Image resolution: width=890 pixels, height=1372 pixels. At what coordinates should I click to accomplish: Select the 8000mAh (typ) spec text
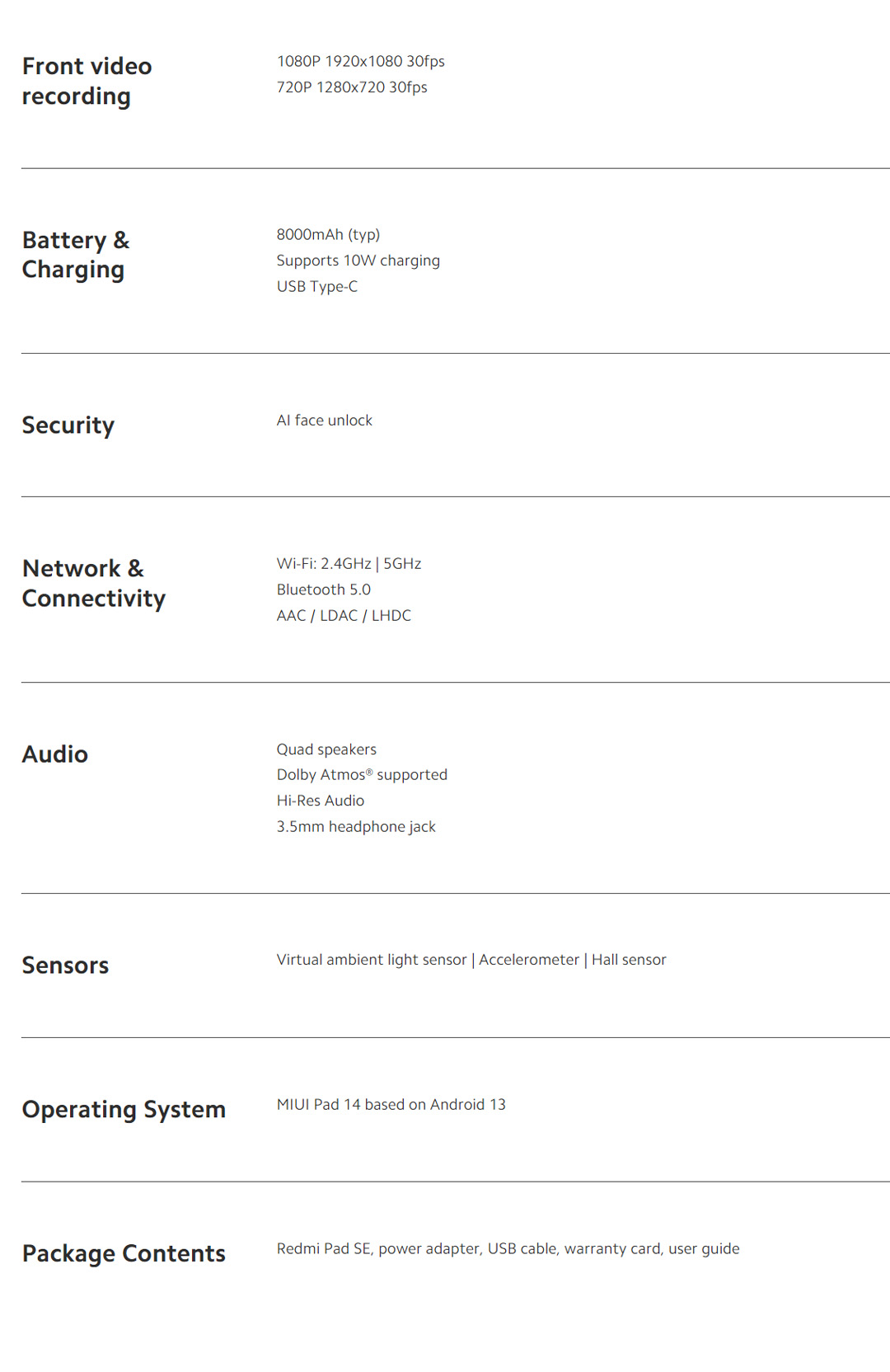pos(328,234)
